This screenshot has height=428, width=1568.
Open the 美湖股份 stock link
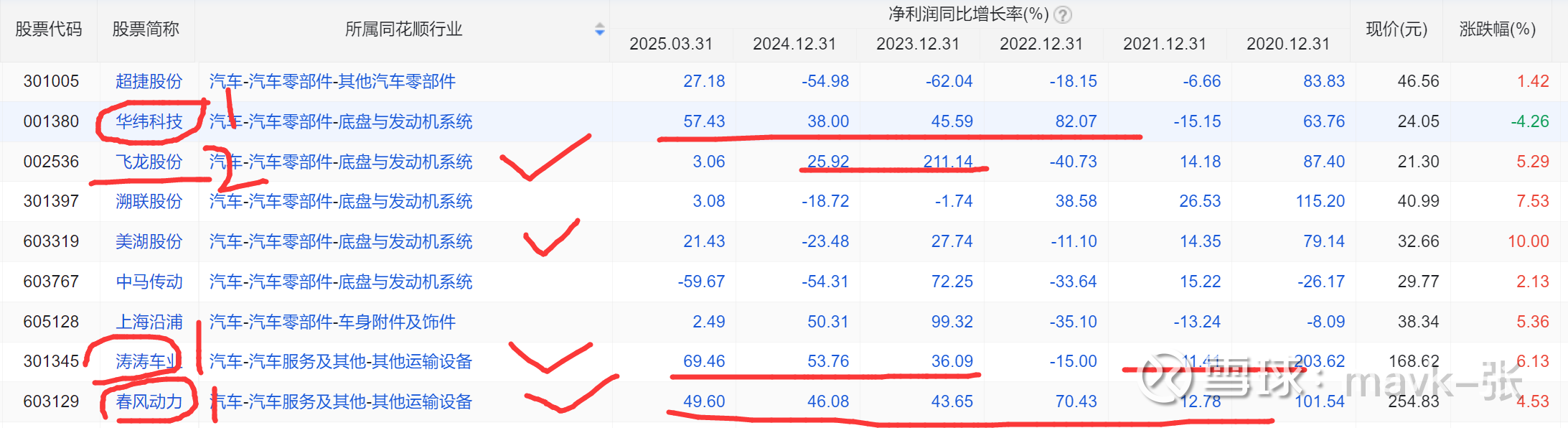pos(149,241)
